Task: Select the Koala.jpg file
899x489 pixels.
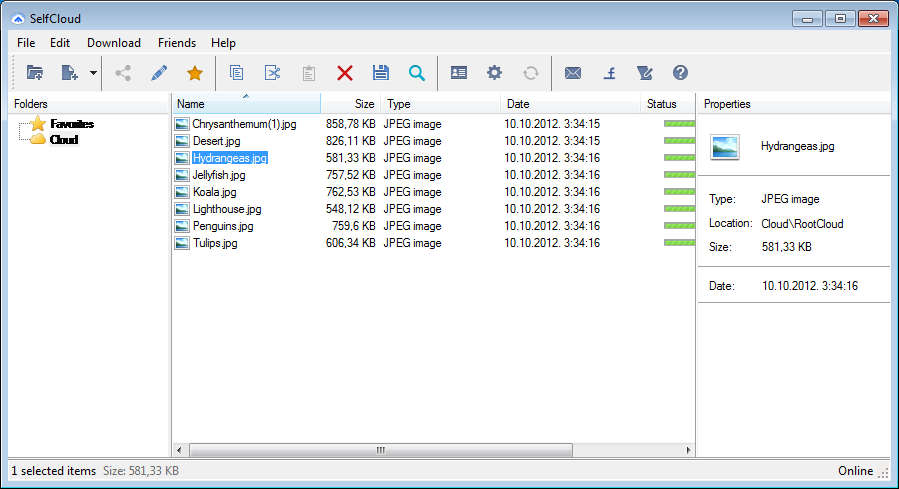Action: click(214, 192)
